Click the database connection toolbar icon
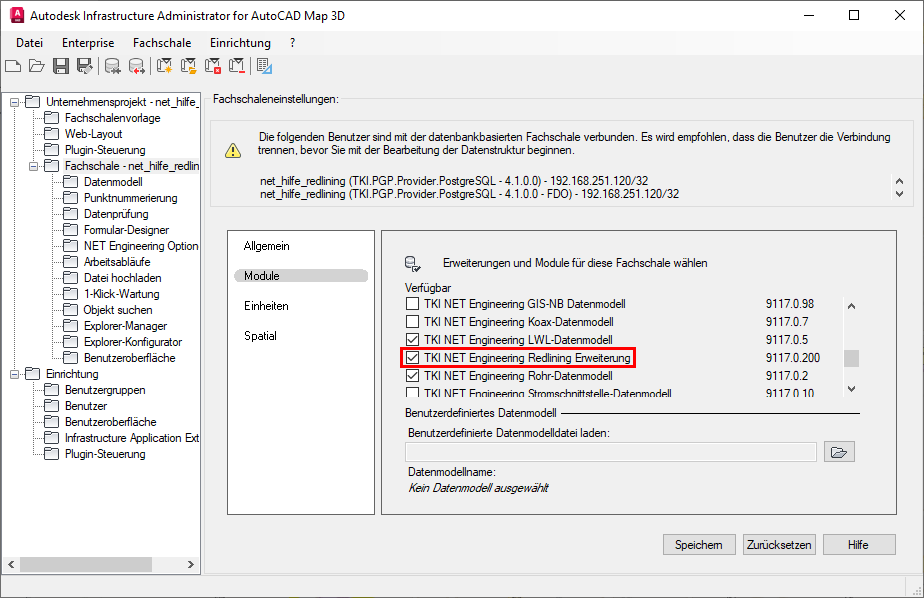The height and width of the screenshot is (598, 924). tap(112, 65)
